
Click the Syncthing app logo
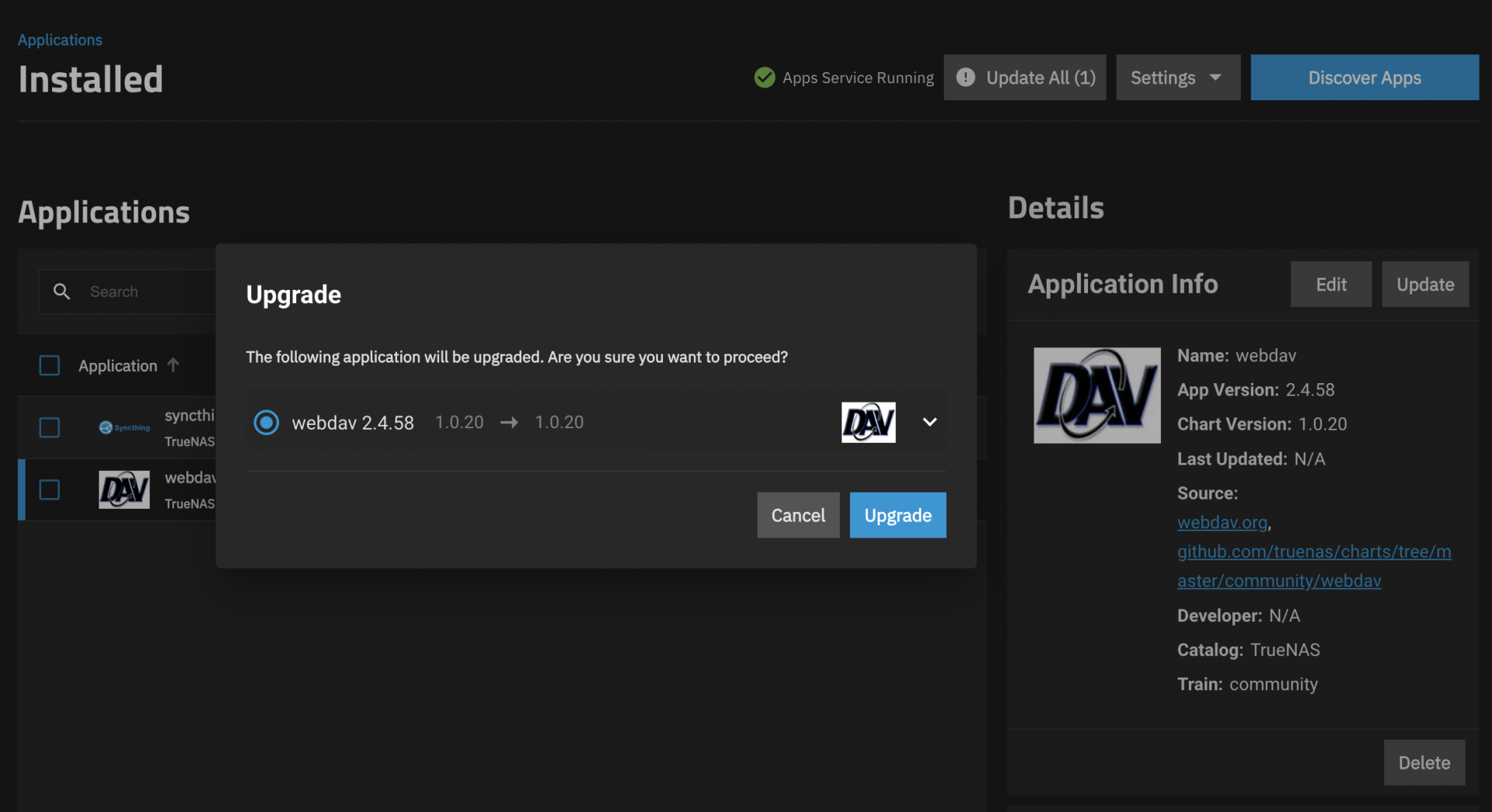[124, 427]
